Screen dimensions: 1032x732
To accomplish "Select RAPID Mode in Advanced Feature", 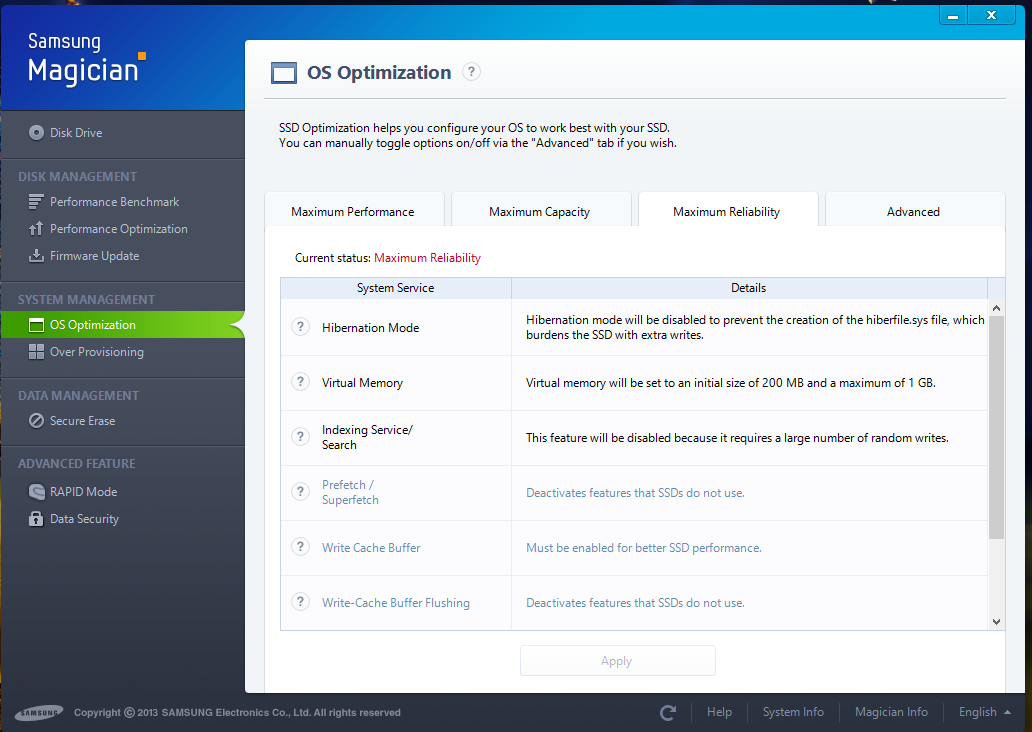I will coord(83,491).
